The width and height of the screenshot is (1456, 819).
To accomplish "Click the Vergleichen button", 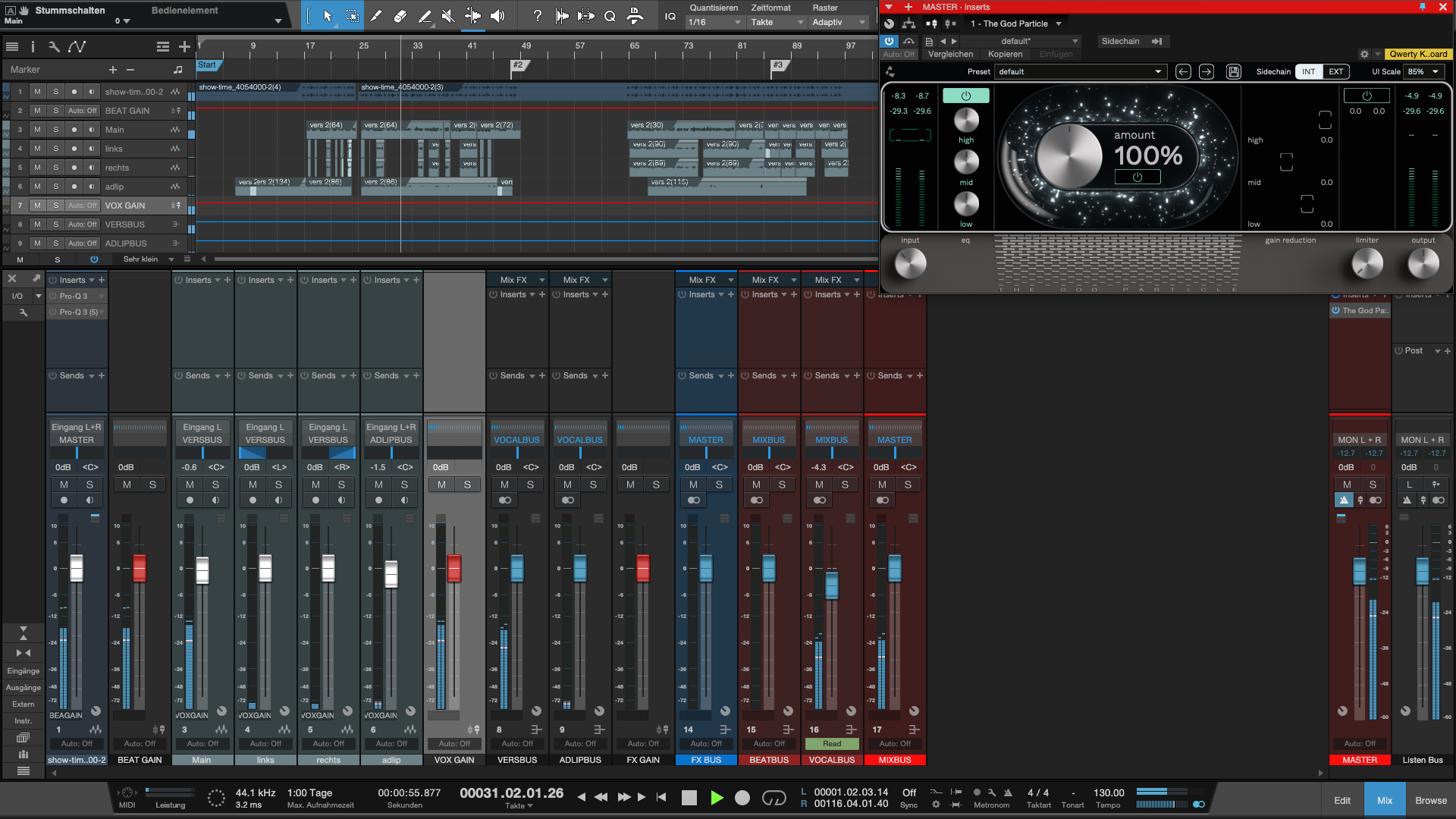I will pyautogui.click(x=950, y=54).
